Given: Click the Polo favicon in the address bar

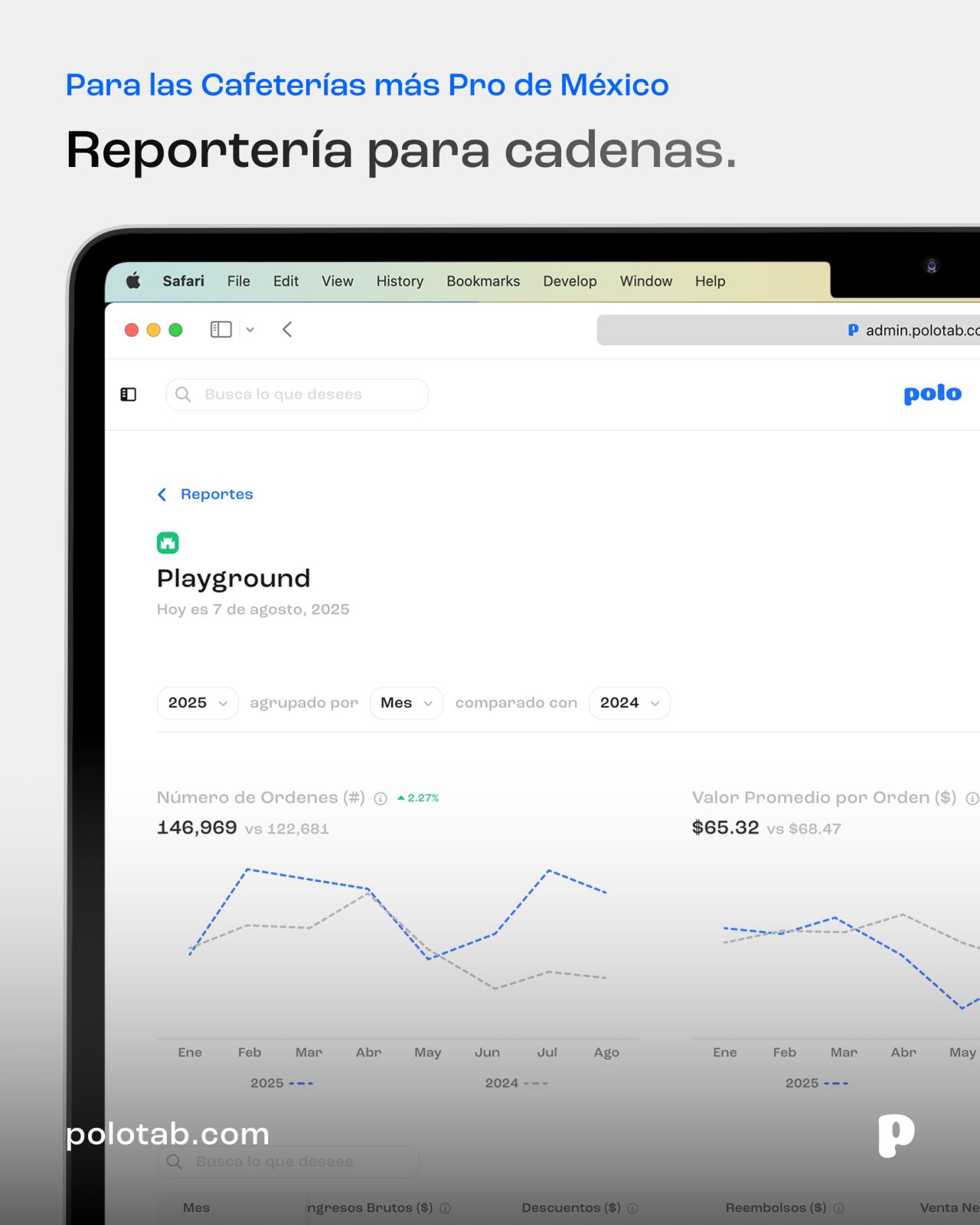Looking at the screenshot, I should click(x=853, y=330).
